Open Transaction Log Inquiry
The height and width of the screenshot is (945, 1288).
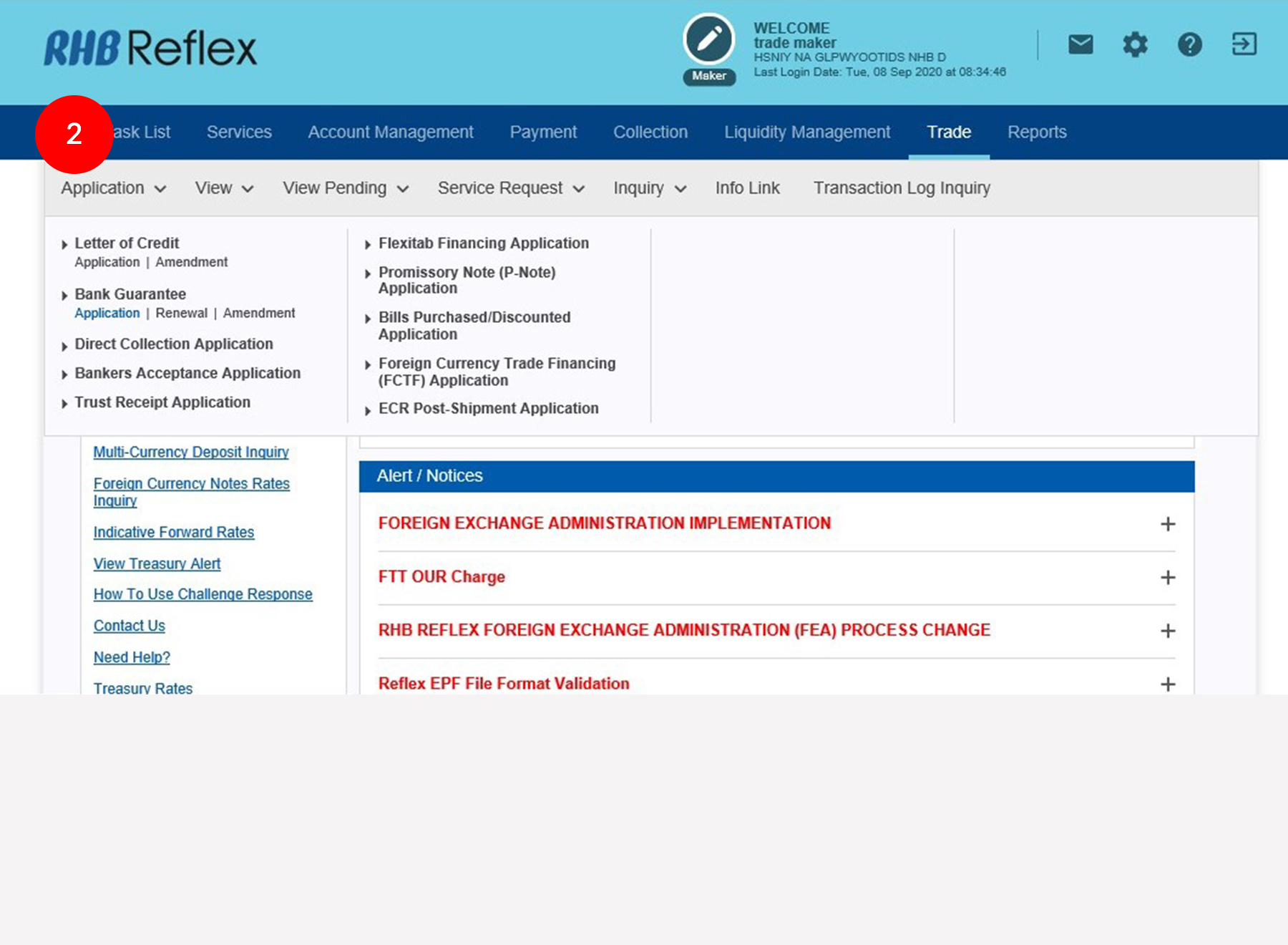click(902, 188)
